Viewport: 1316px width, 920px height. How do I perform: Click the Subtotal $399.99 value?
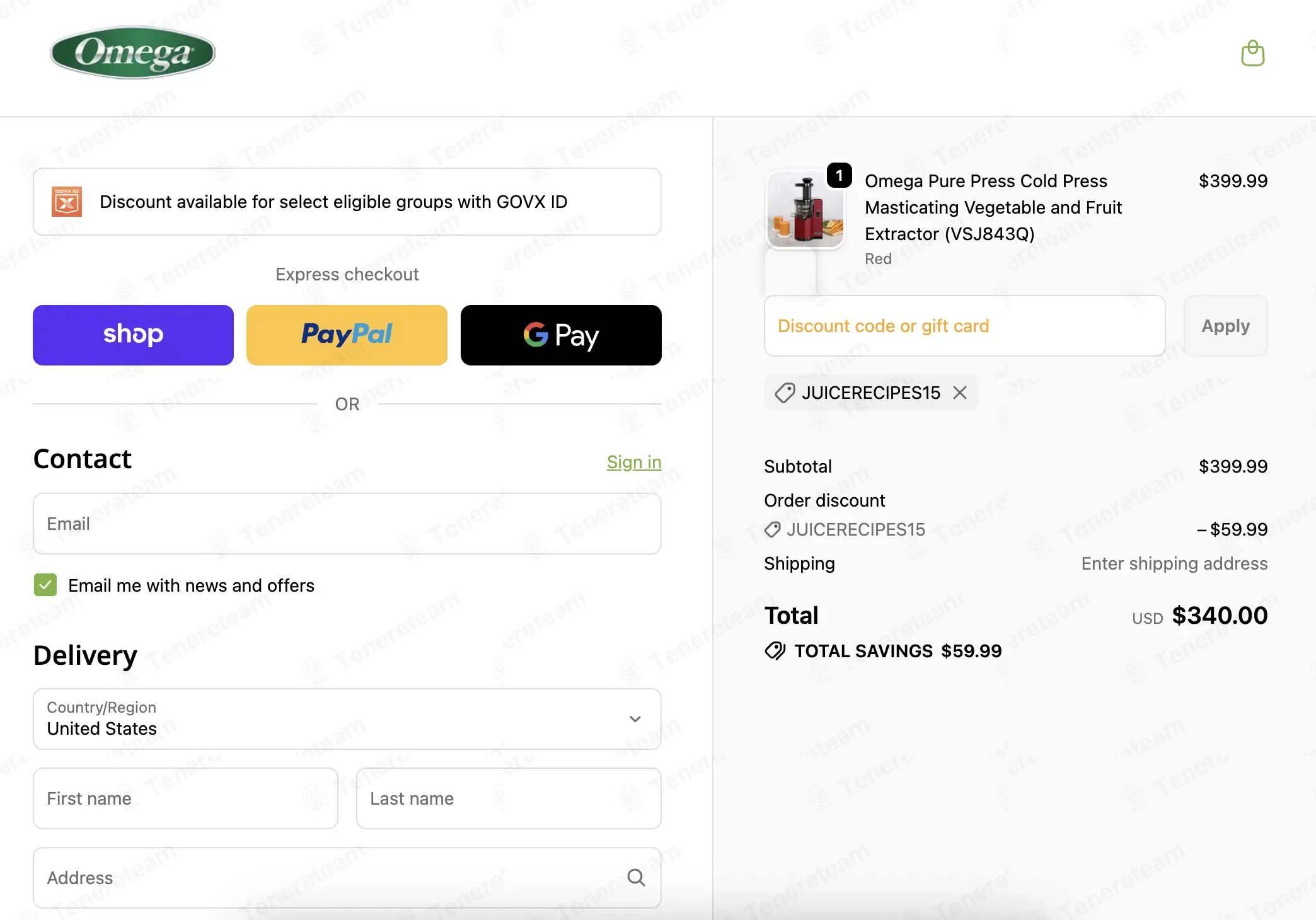point(1233,466)
